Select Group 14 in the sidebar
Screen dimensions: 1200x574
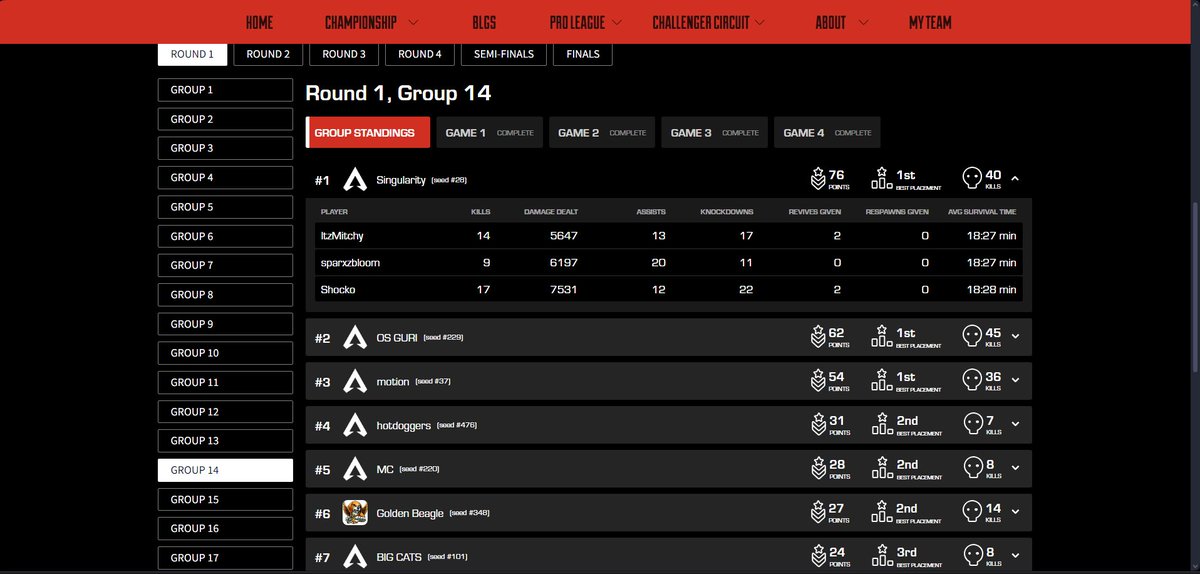(225, 470)
